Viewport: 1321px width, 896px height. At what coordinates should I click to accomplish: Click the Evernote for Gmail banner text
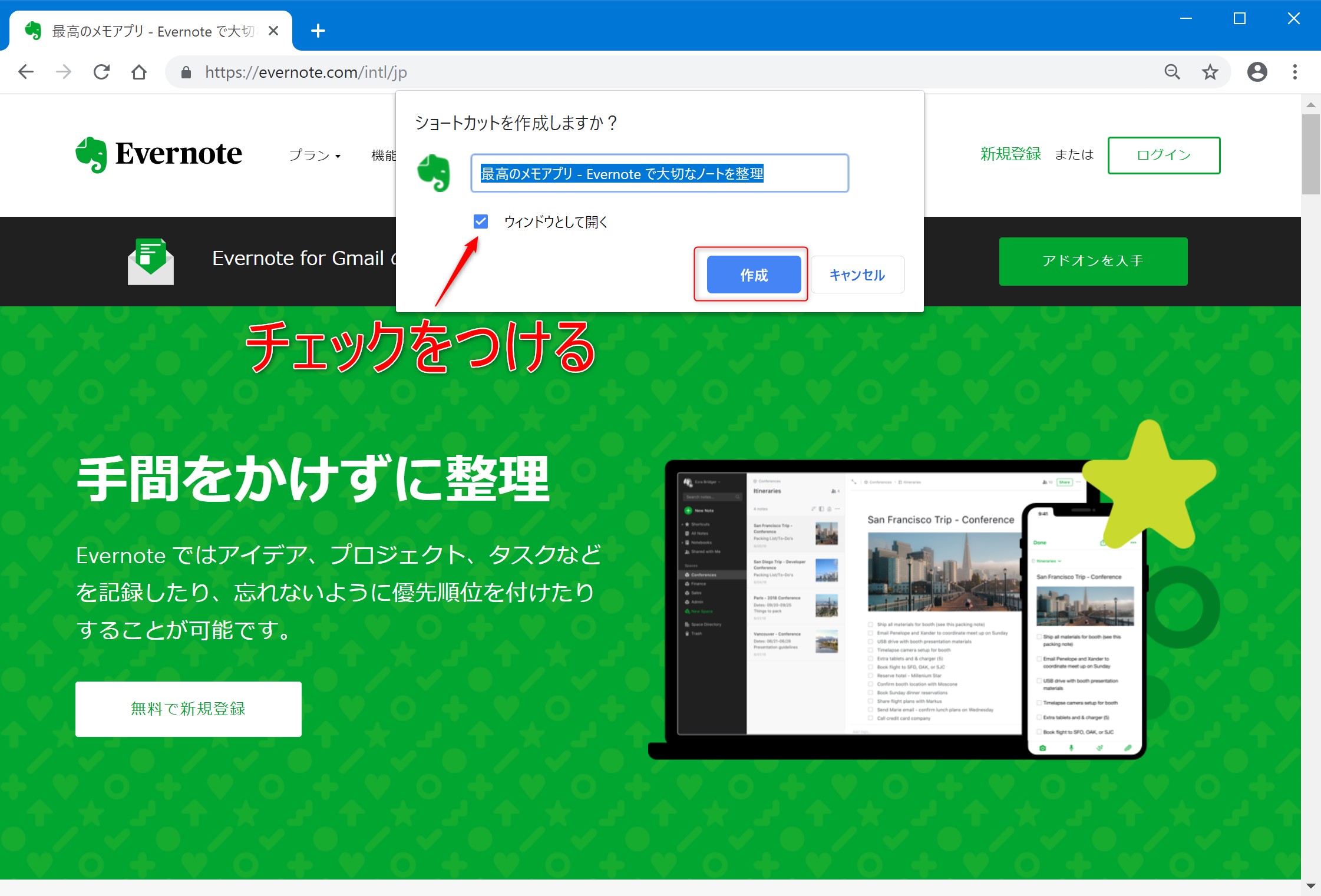[x=303, y=258]
